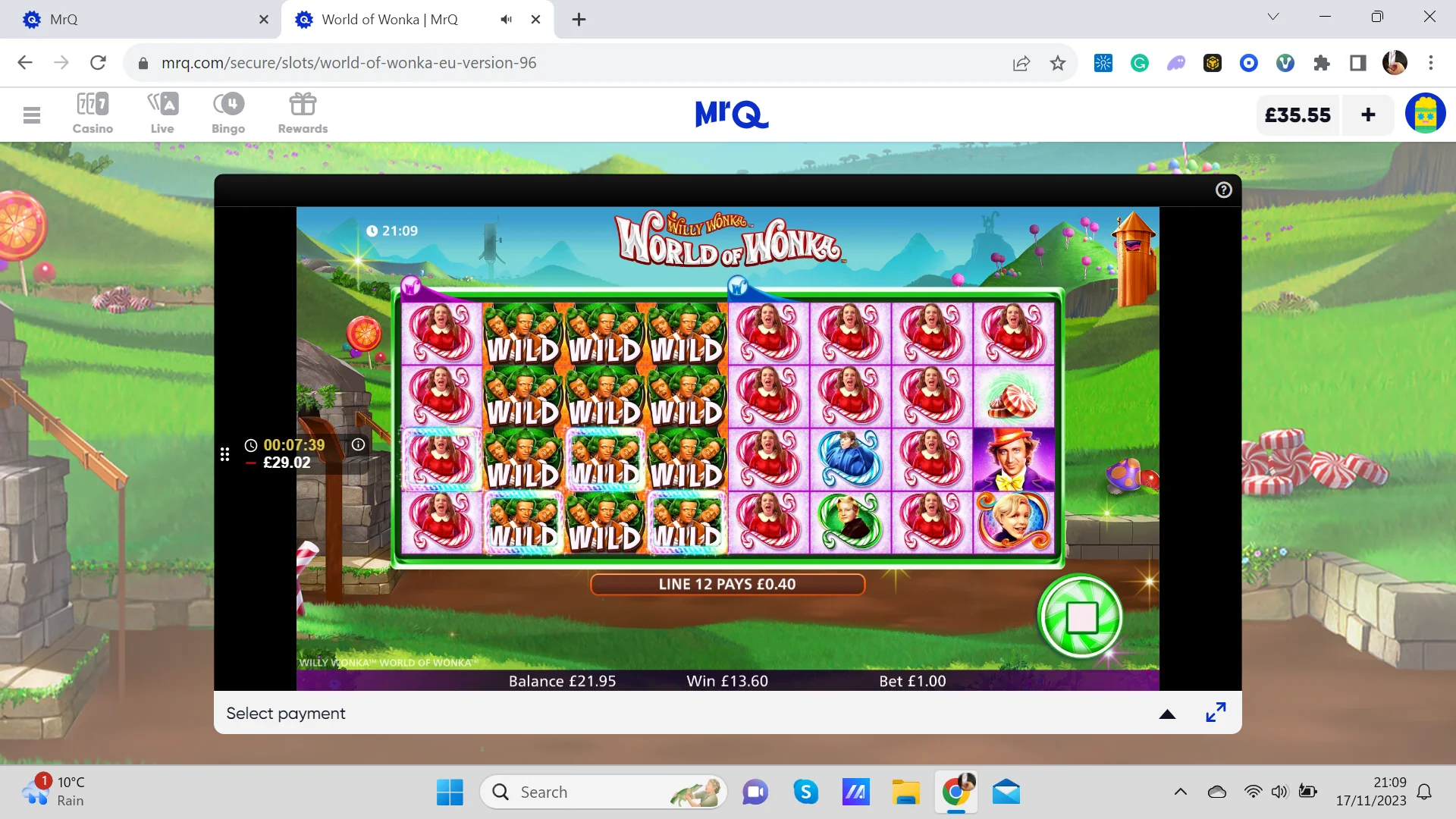Open File Explorer from taskbar
The height and width of the screenshot is (819, 1456).
click(905, 792)
